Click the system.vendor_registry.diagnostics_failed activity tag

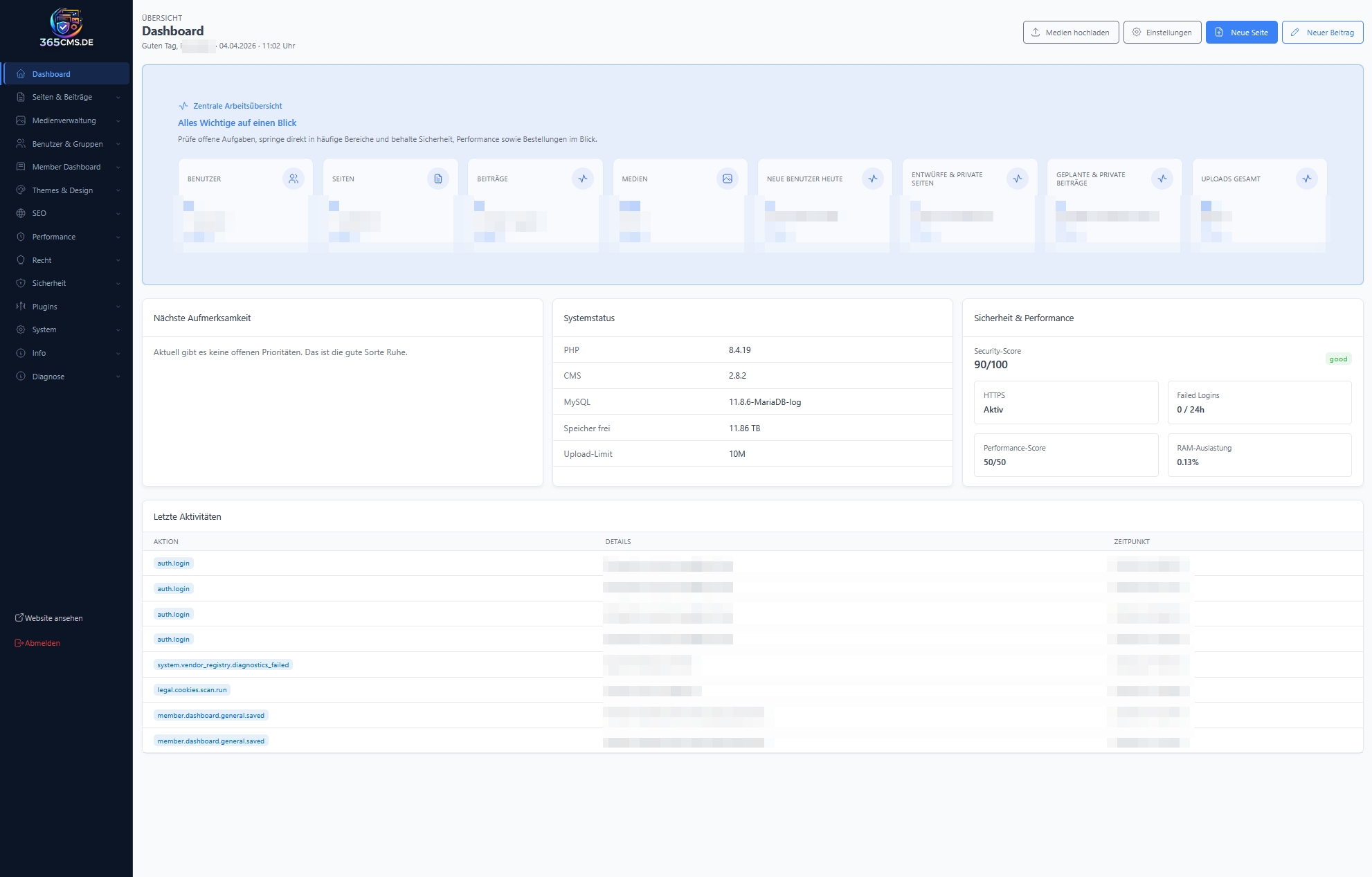point(223,664)
